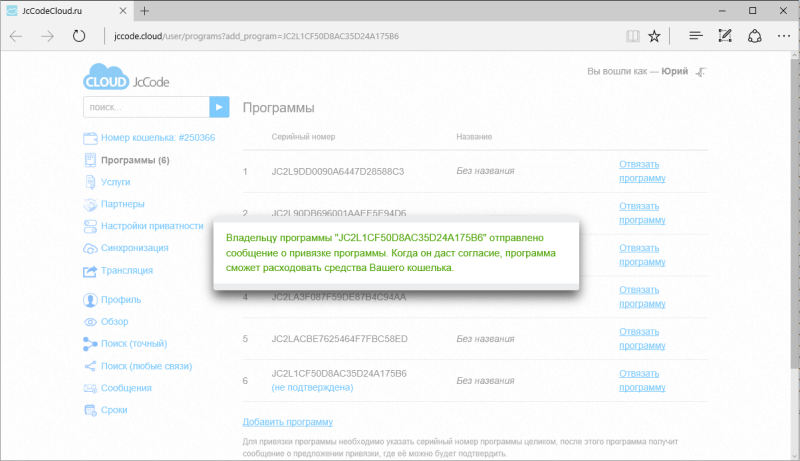
Task: Add page to favorites star icon
Action: click(x=654, y=36)
